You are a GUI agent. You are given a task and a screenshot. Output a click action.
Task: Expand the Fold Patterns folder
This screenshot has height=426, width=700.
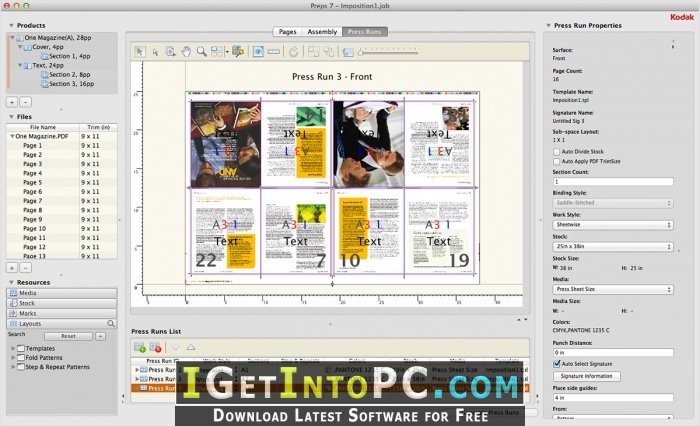pyautogui.click(x=13, y=358)
